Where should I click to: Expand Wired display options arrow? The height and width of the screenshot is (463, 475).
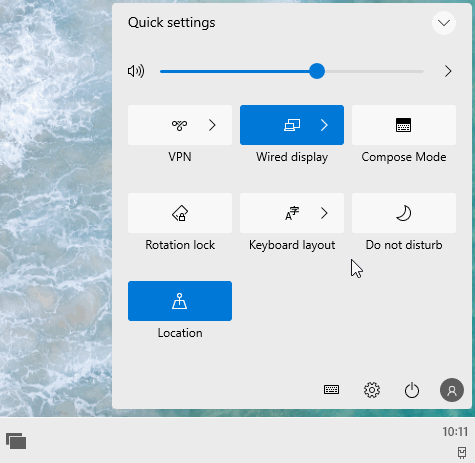(x=324, y=125)
